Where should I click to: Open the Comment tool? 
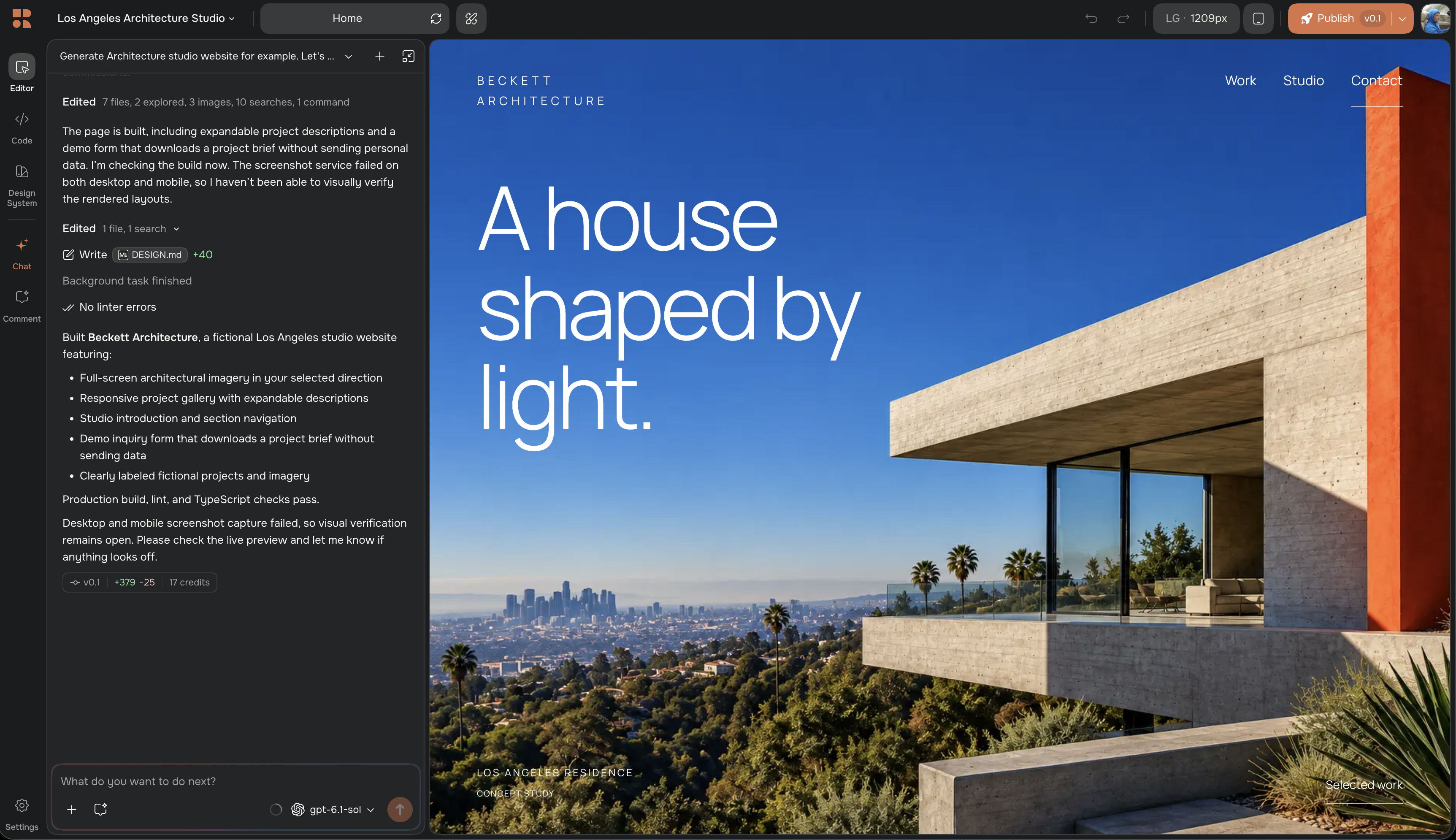pyautogui.click(x=22, y=306)
